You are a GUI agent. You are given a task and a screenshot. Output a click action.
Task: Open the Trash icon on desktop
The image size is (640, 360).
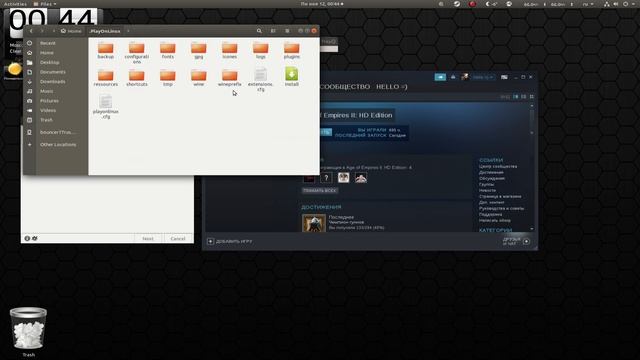[x=28, y=332]
